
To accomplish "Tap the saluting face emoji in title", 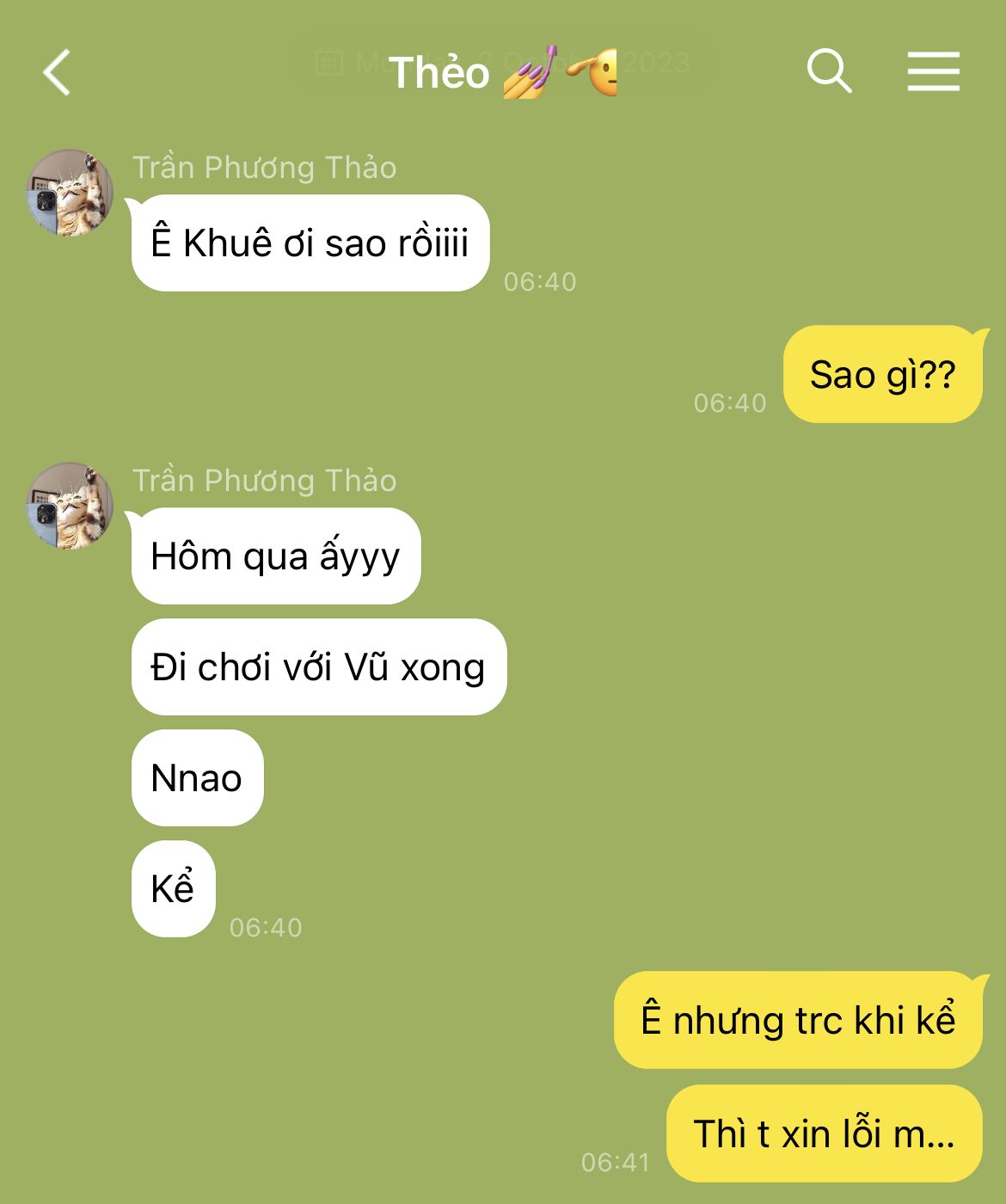I will [592, 73].
